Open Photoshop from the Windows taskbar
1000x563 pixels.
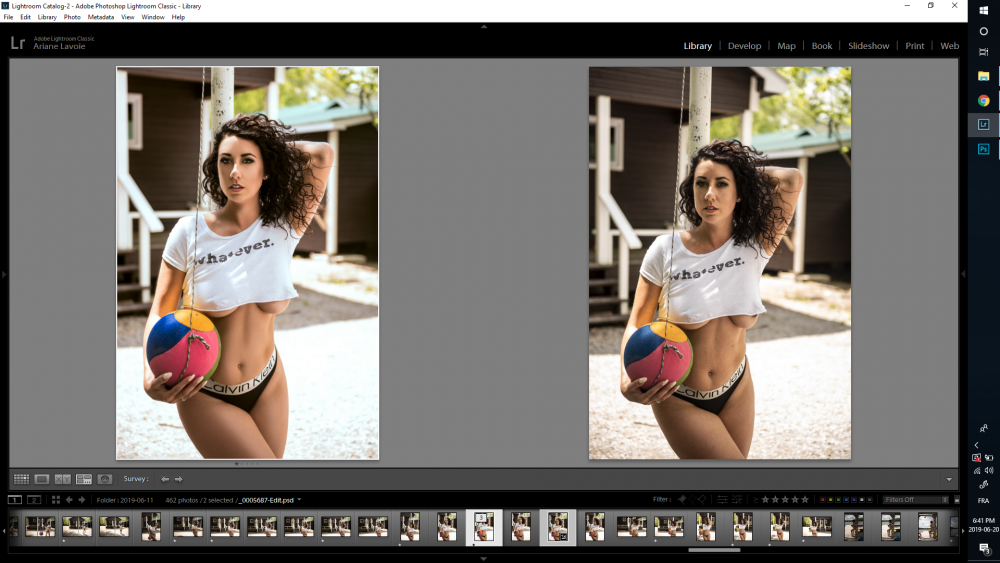coord(983,149)
